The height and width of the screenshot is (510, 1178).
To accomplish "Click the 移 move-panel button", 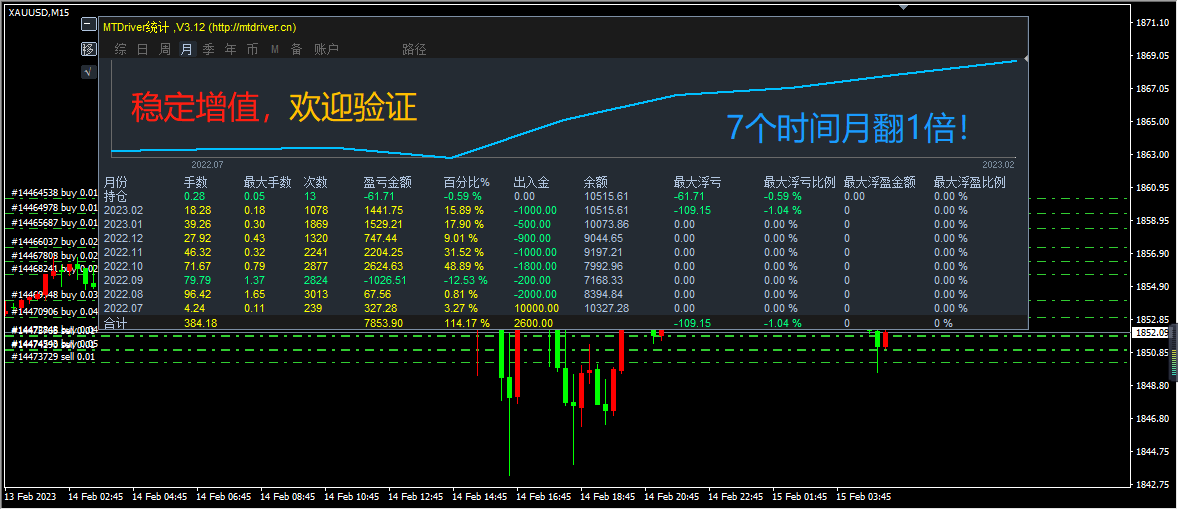I will 88,49.
